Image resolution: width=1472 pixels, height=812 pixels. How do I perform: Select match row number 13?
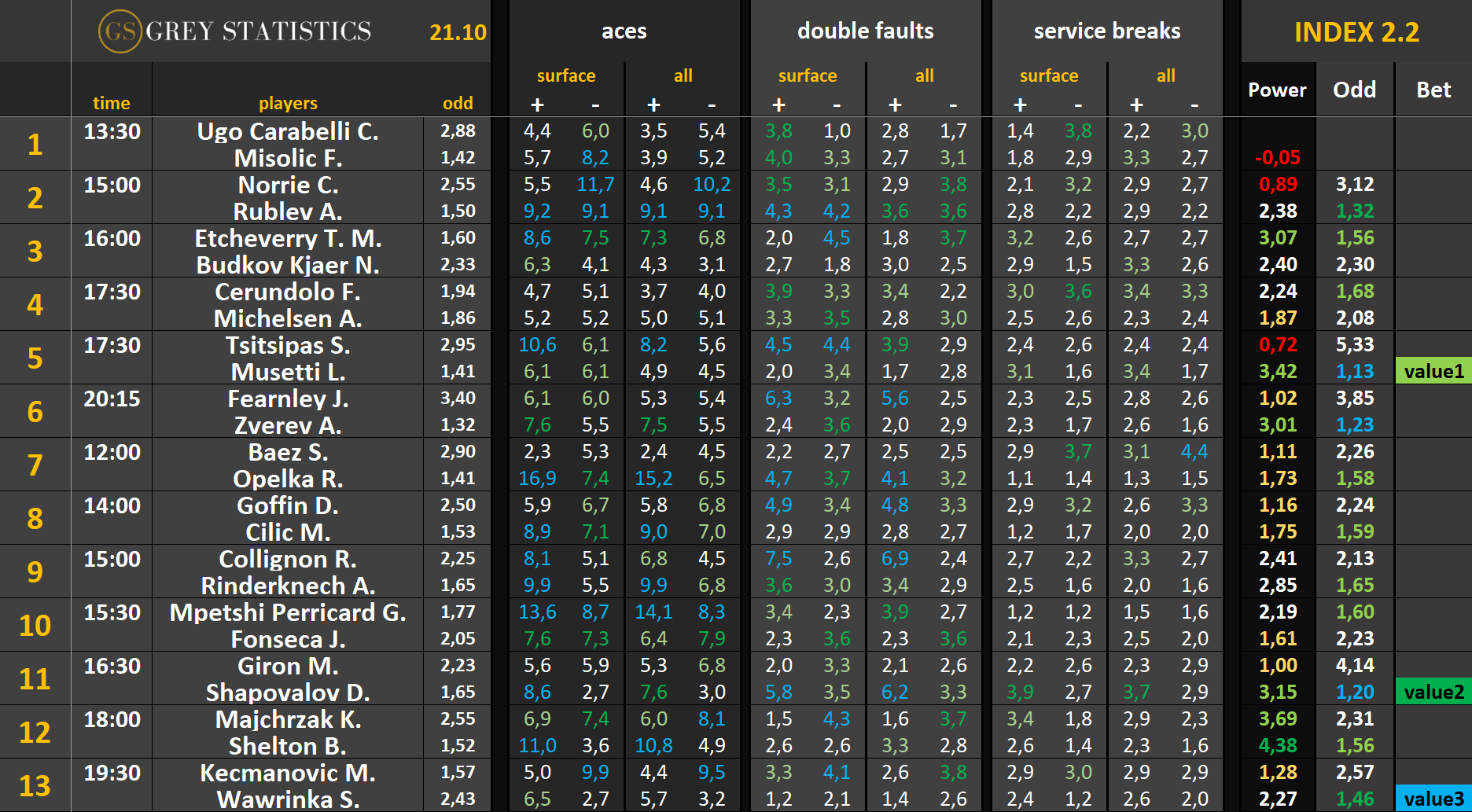click(x=35, y=785)
